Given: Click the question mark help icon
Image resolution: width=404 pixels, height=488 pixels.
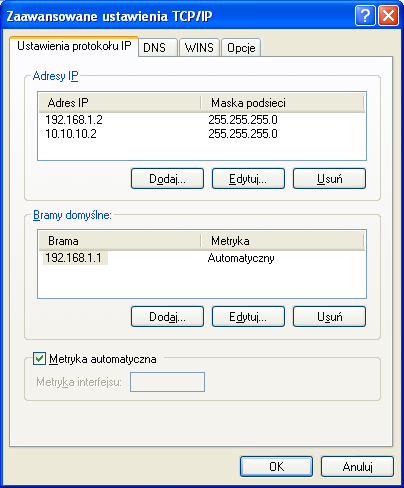Looking at the screenshot, I should tap(365, 16).
